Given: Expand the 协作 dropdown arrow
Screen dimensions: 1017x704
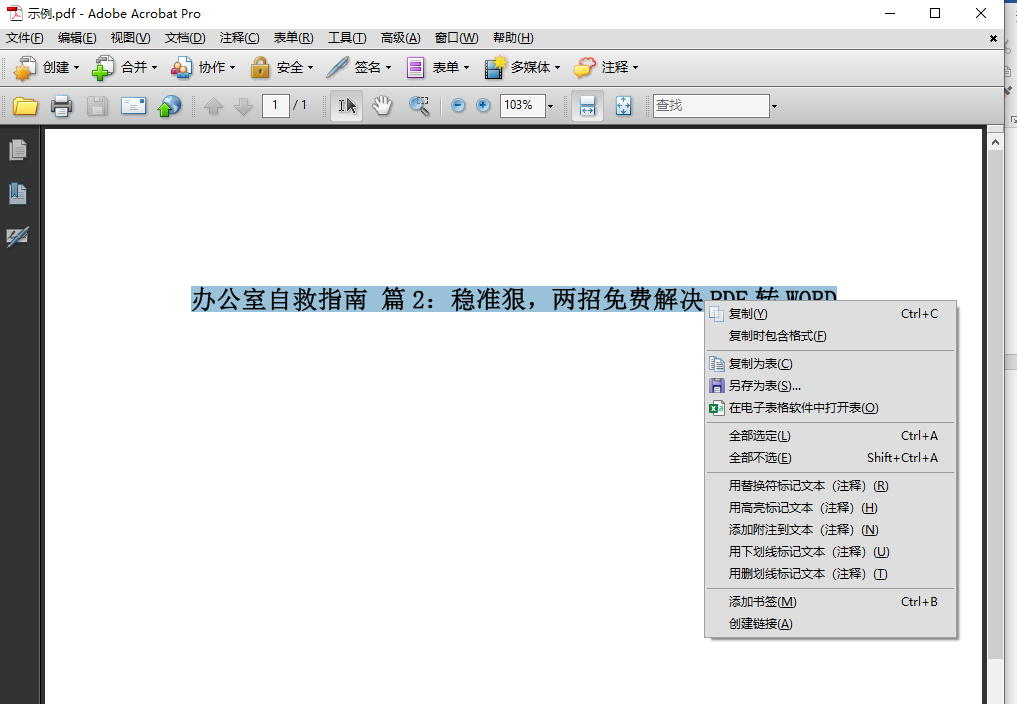Looking at the screenshot, I should click(x=232, y=67).
